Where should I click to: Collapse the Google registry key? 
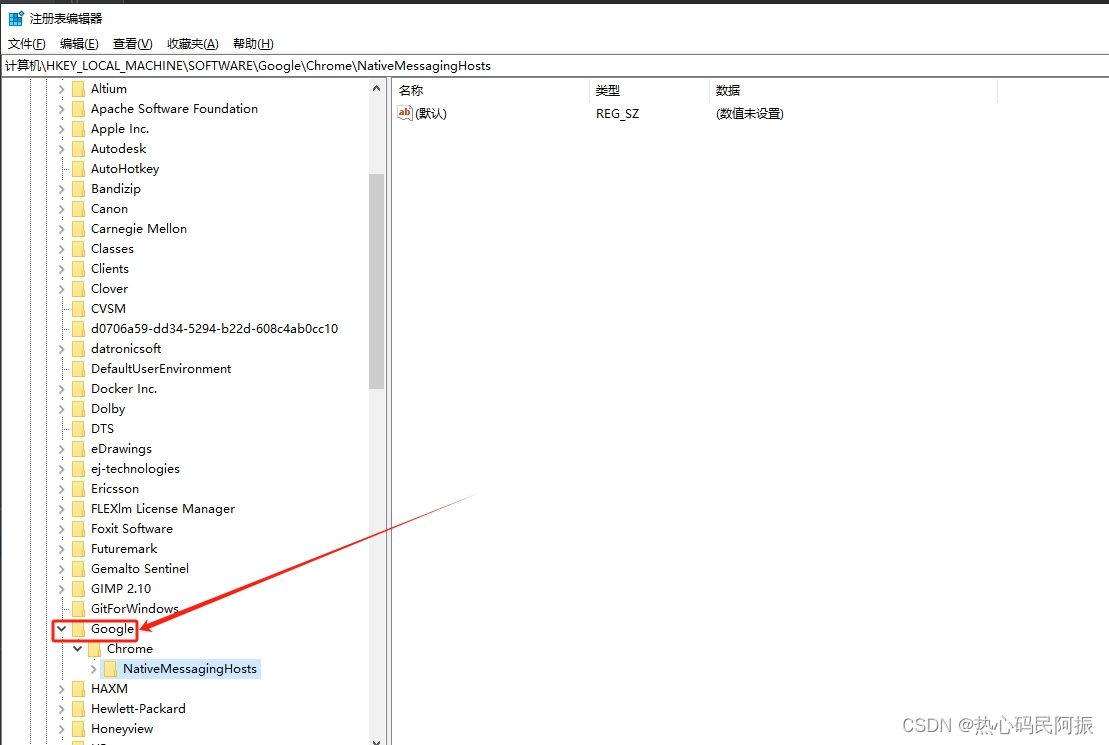click(61, 629)
